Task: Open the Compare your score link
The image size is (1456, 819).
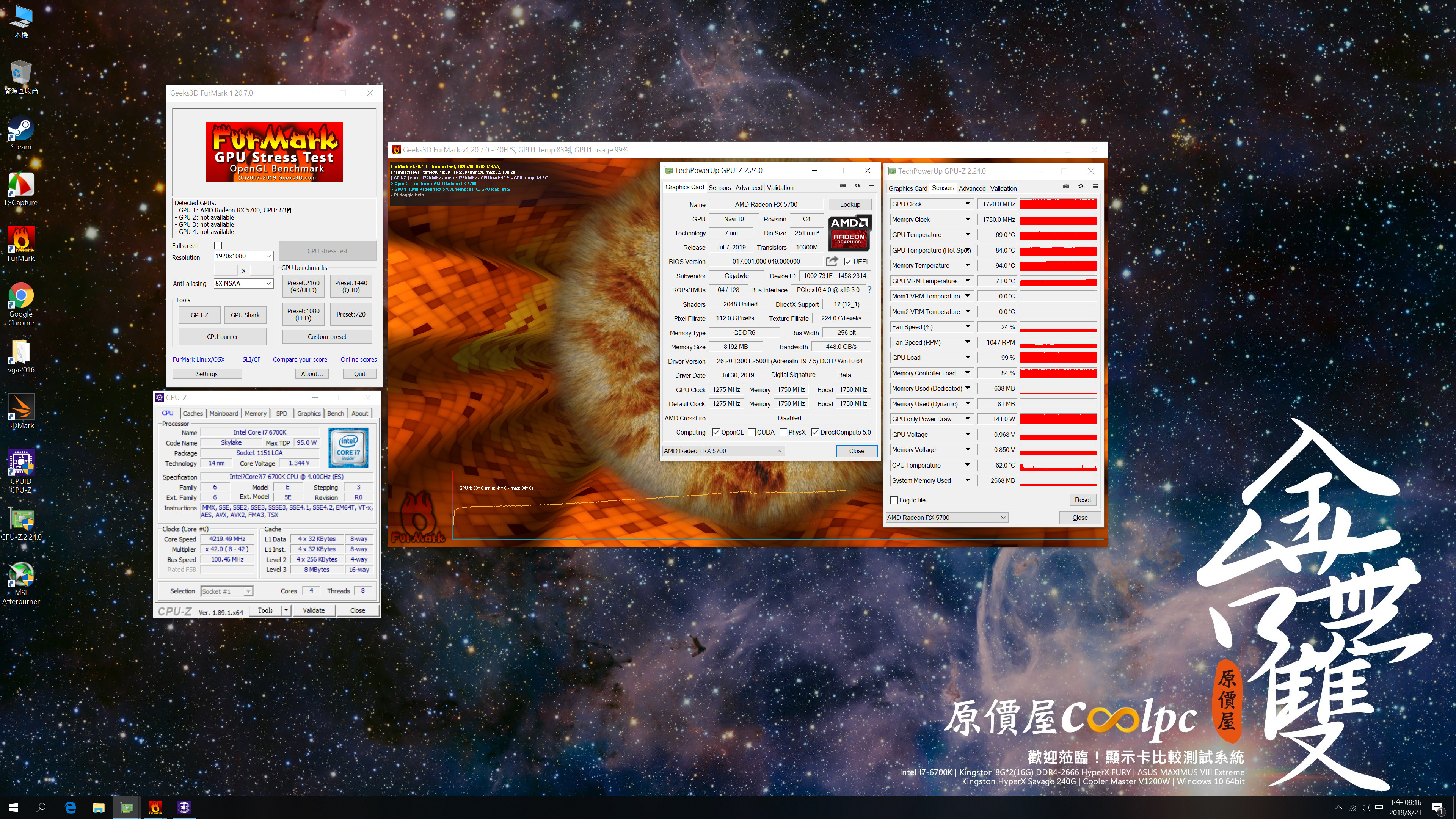Action: click(x=300, y=359)
